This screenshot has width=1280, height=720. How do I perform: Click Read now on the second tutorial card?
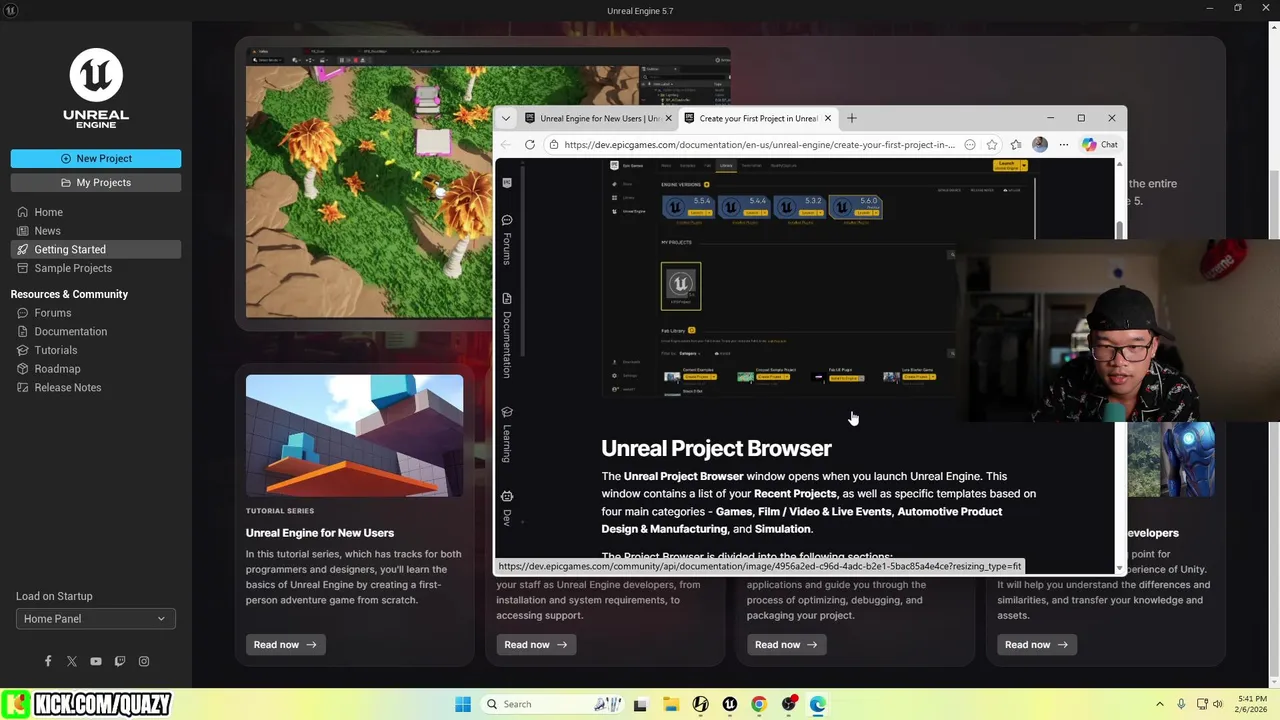pos(536,645)
